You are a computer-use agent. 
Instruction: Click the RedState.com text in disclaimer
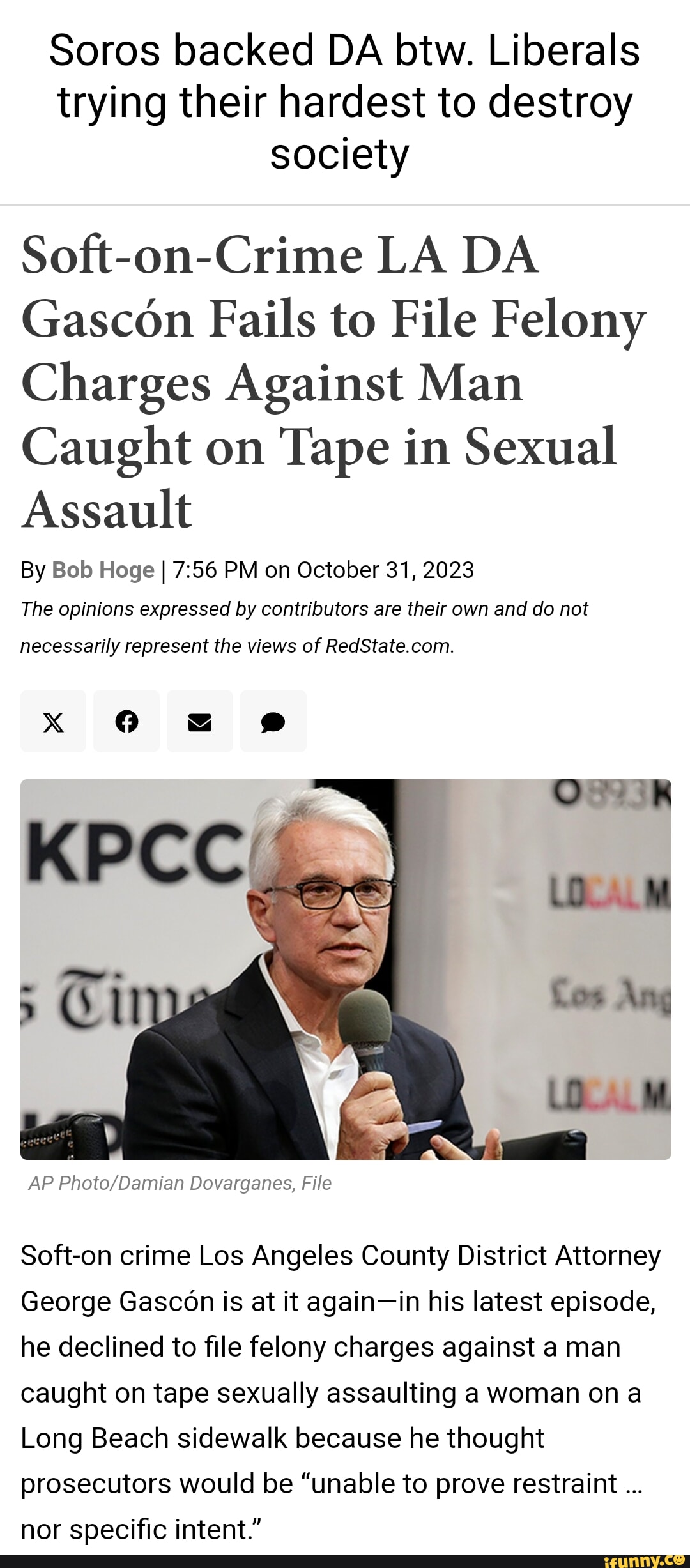pyautogui.click(x=388, y=646)
